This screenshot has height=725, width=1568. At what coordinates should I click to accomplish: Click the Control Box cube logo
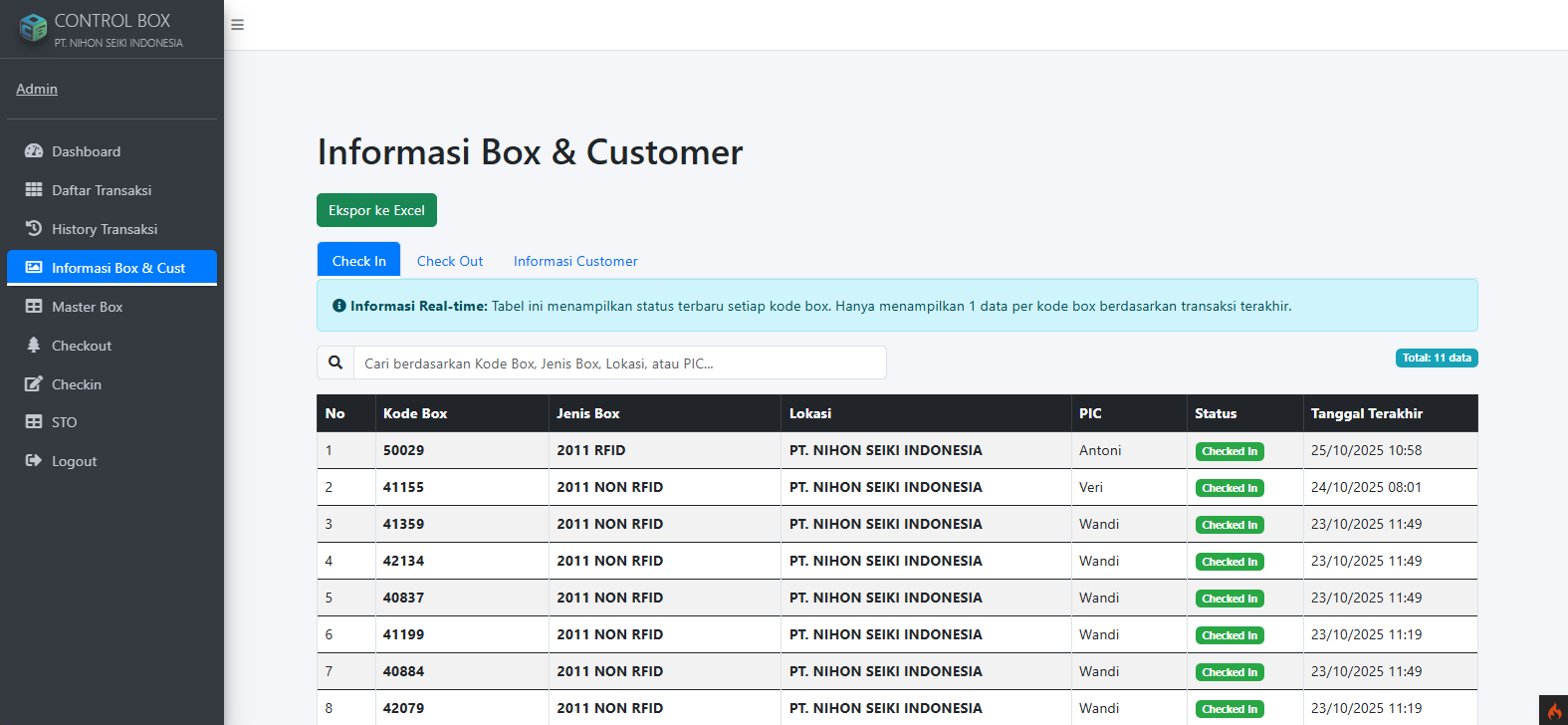[33, 28]
